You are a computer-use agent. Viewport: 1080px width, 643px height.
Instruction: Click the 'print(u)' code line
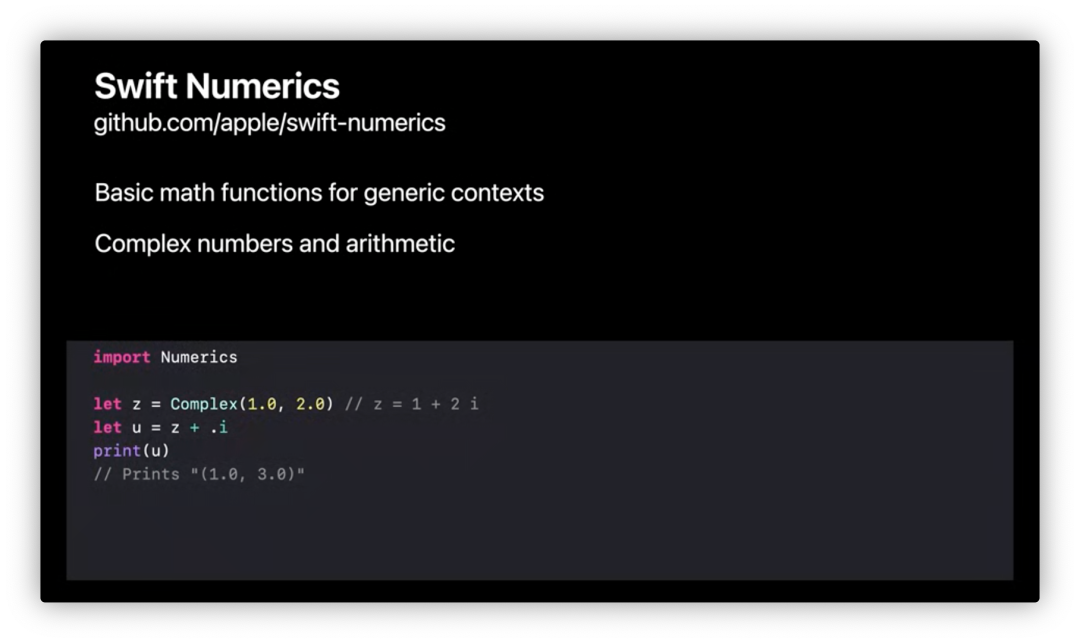[131, 451]
